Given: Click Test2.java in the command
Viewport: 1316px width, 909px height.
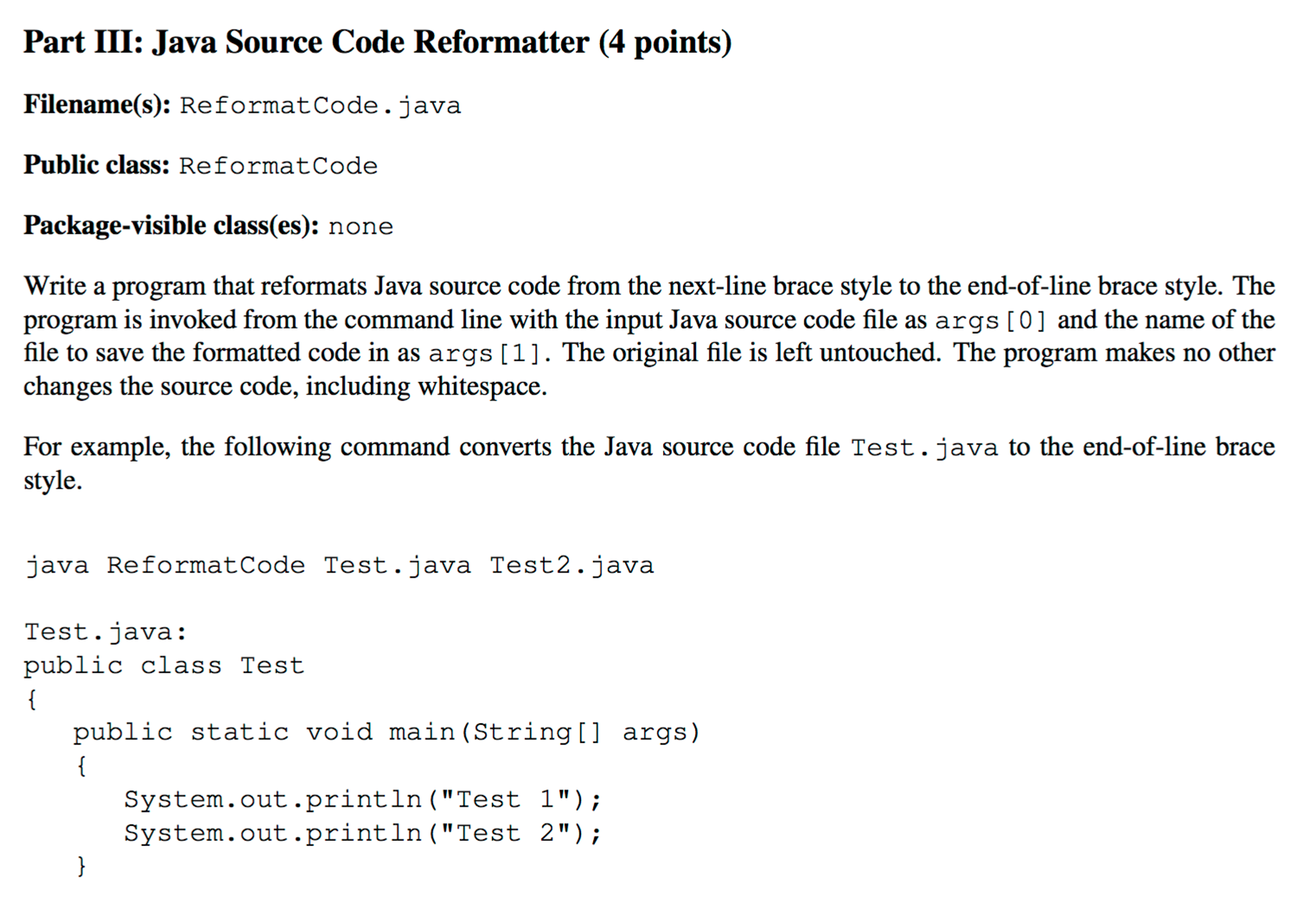Looking at the screenshot, I should (x=571, y=566).
